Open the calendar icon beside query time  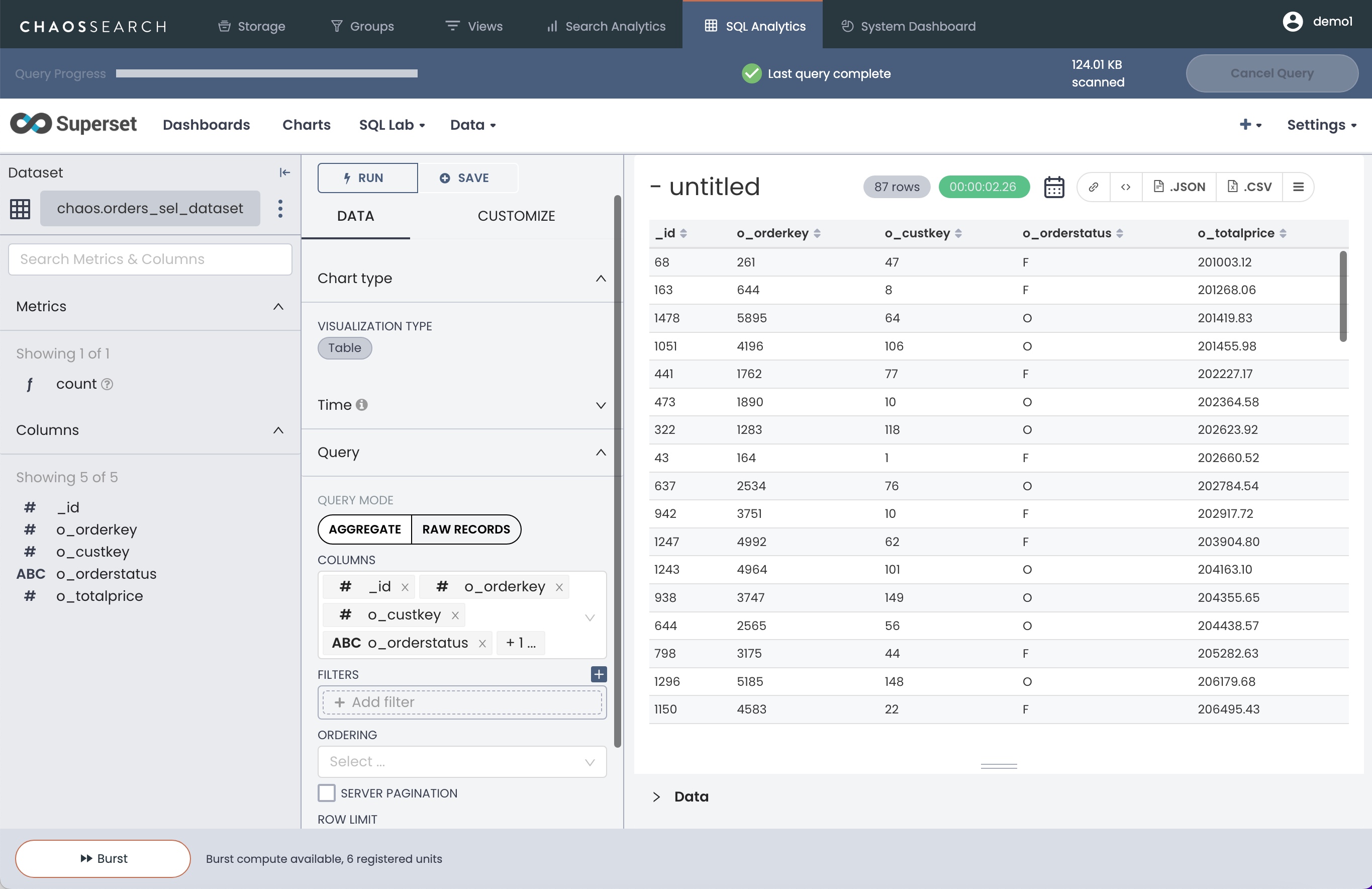[x=1054, y=187]
